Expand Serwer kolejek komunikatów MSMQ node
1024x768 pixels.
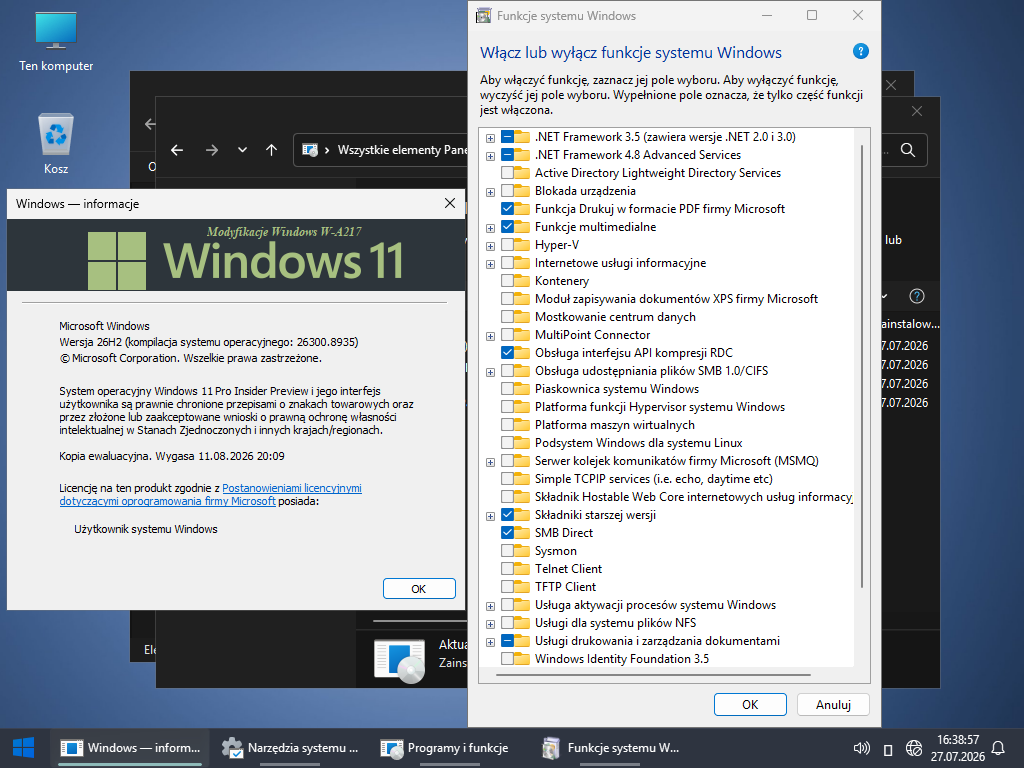pyautogui.click(x=490, y=462)
